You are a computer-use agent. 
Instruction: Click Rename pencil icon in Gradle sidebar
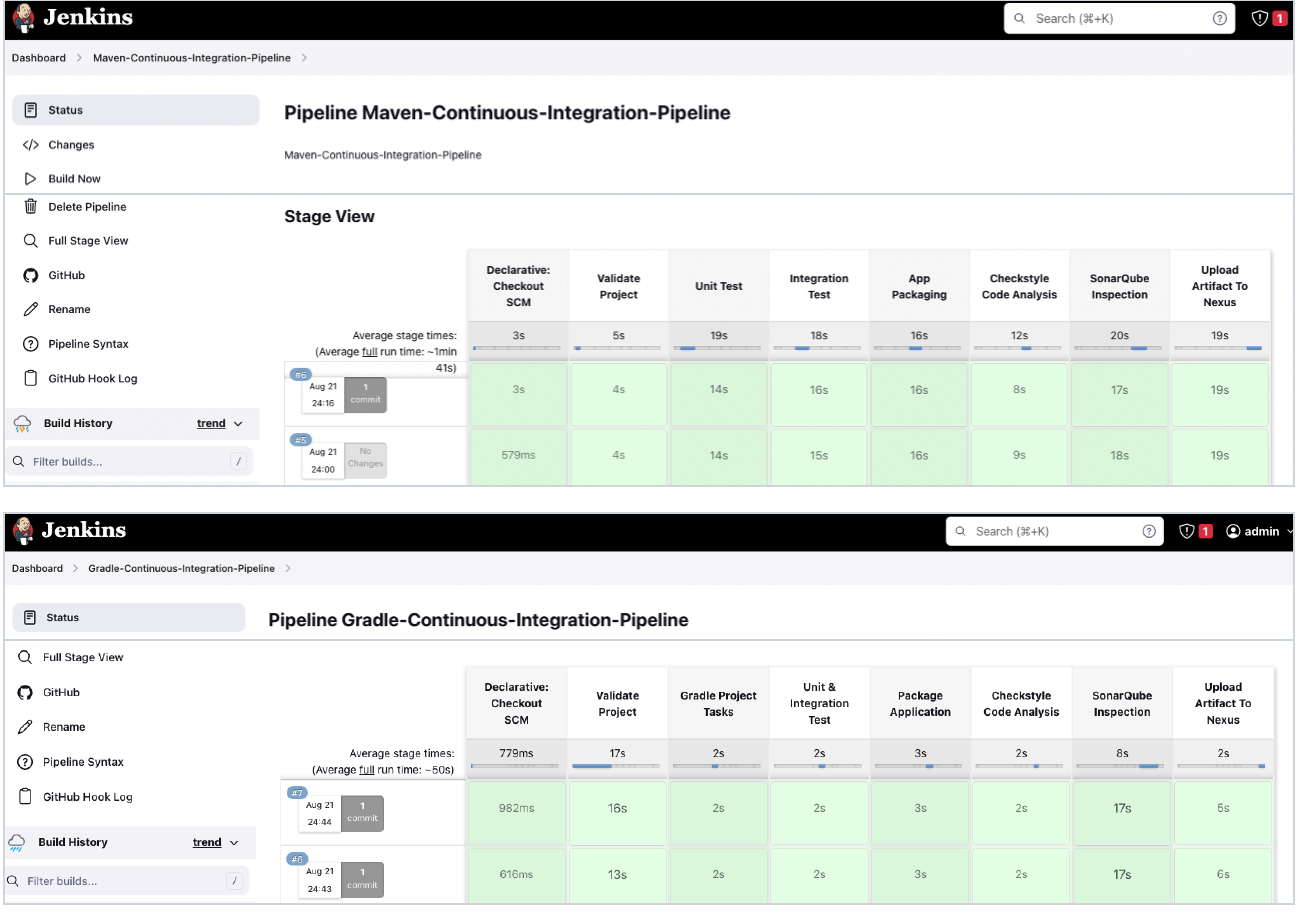tap(25, 727)
